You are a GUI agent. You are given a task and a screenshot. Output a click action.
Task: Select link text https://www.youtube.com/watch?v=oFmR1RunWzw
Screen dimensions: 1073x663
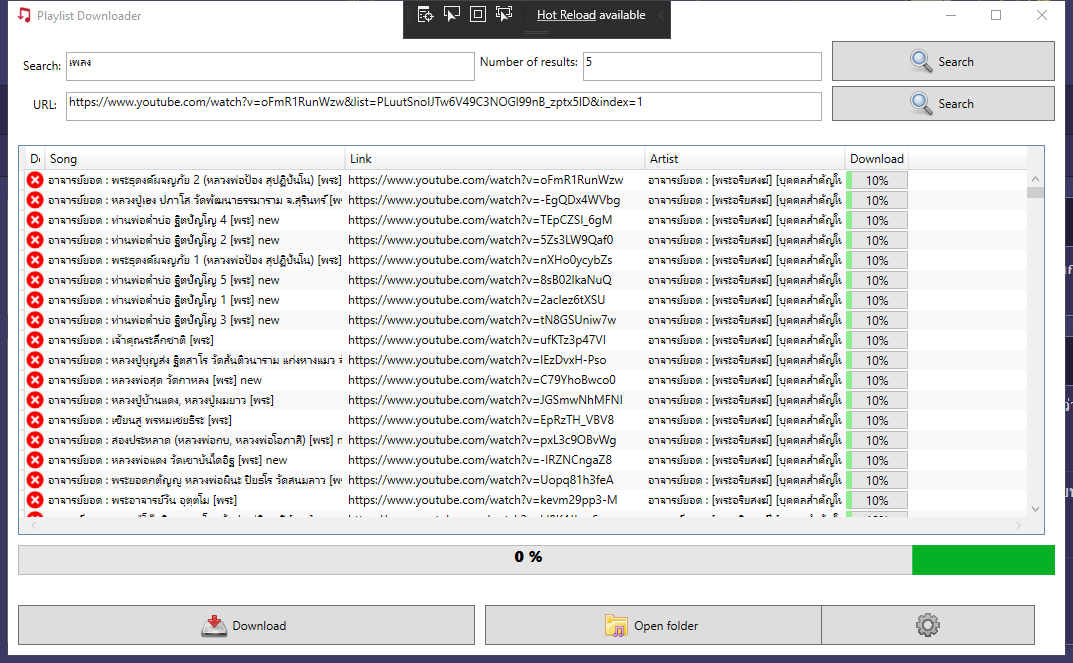486,180
